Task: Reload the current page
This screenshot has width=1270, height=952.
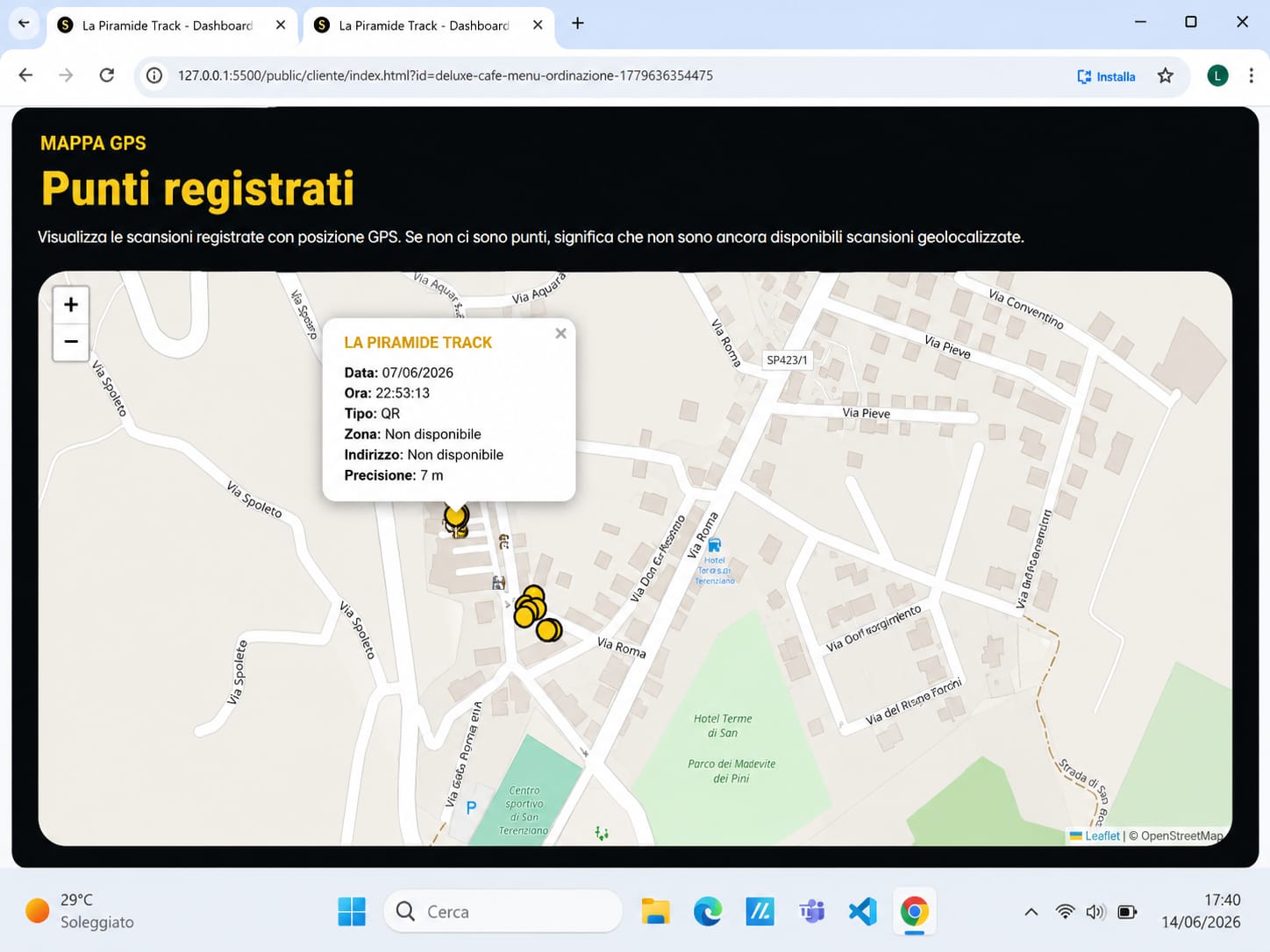Action: [x=106, y=75]
